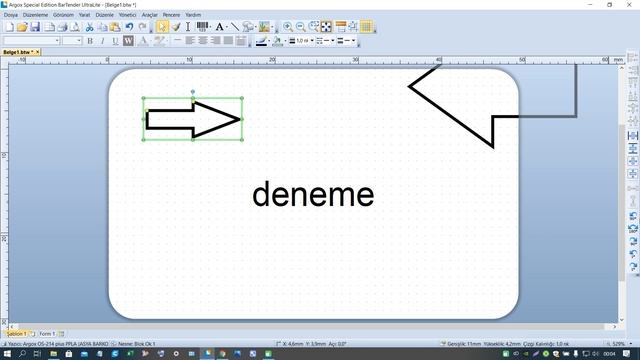Select the line drawing tool

[235, 27]
